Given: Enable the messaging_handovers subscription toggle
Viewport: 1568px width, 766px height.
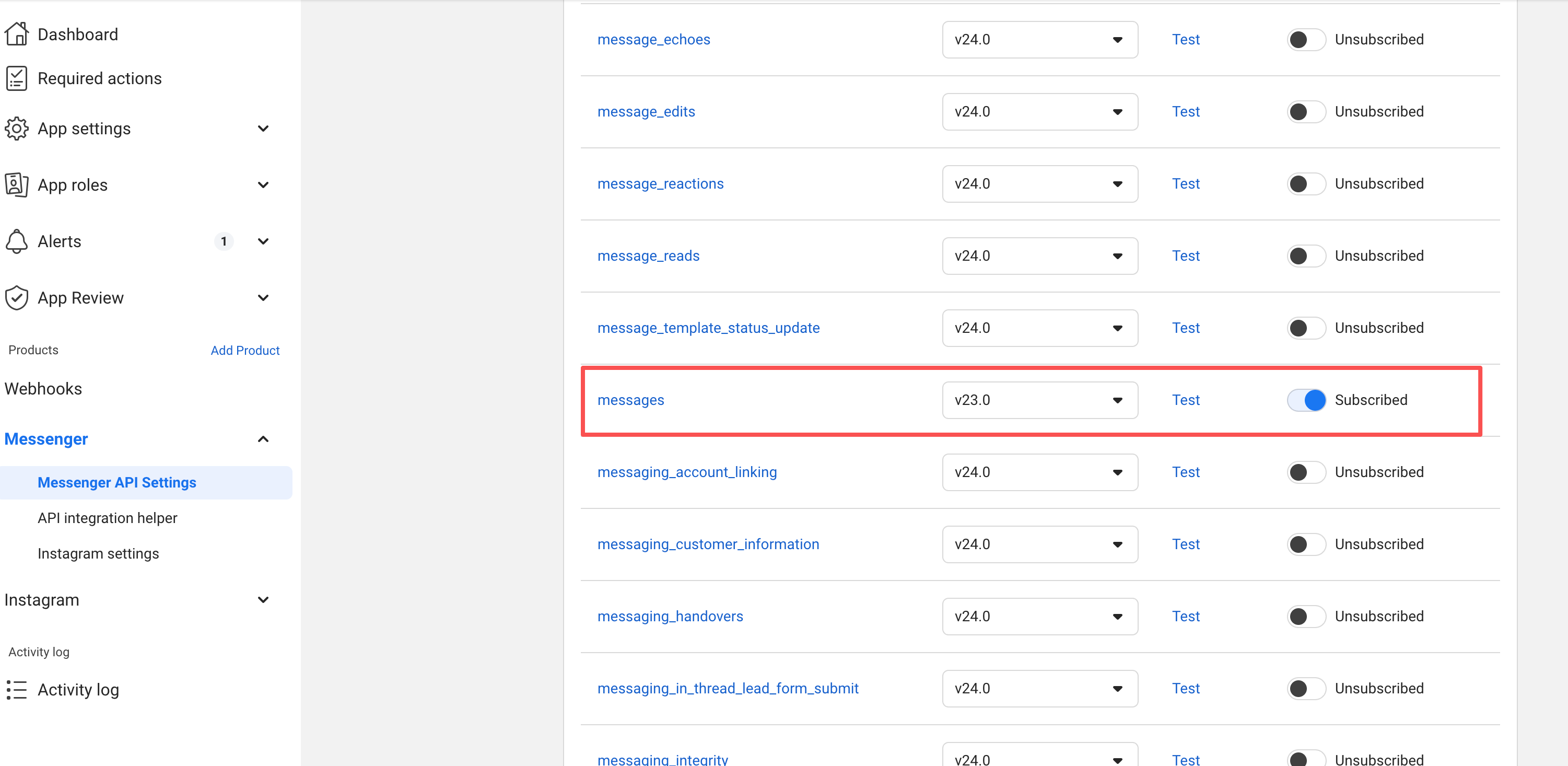Looking at the screenshot, I should (x=1306, y=616).
